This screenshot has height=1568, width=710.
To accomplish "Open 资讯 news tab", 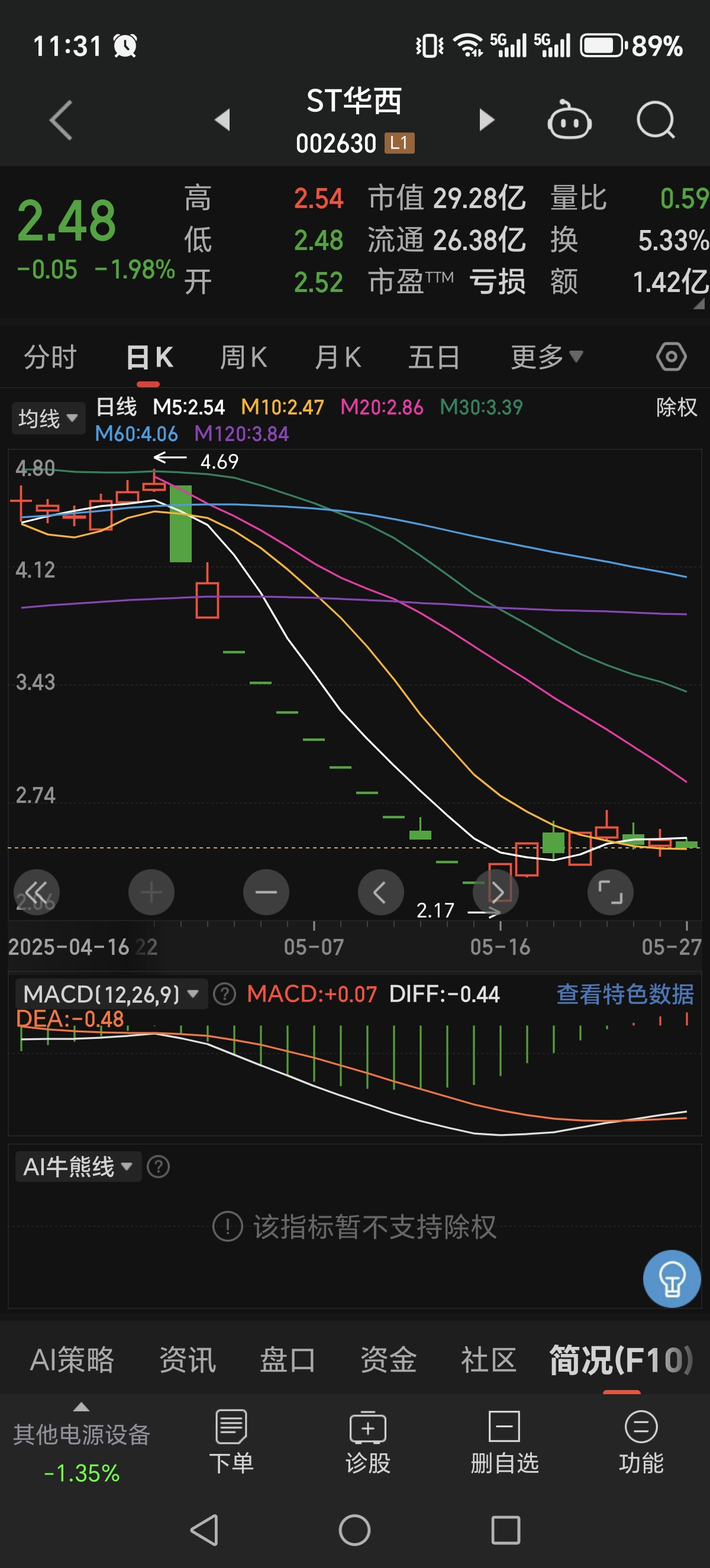I will pos(187,1359).
